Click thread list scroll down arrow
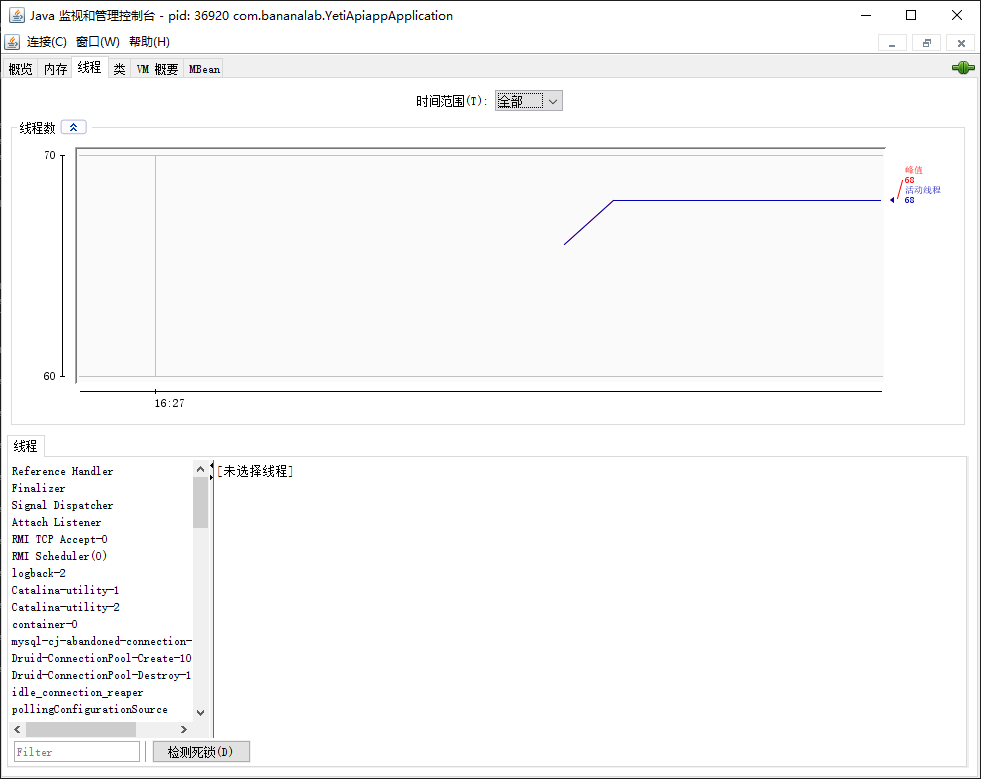This screenshot has width=981, height=779. click(200, 712)
